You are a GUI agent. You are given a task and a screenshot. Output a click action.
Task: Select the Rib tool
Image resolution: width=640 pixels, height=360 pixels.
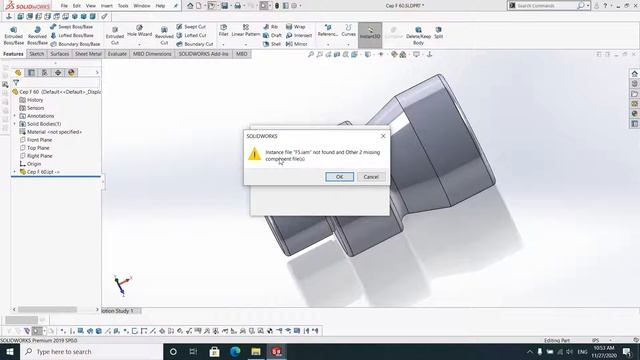[x=271, y=27]
